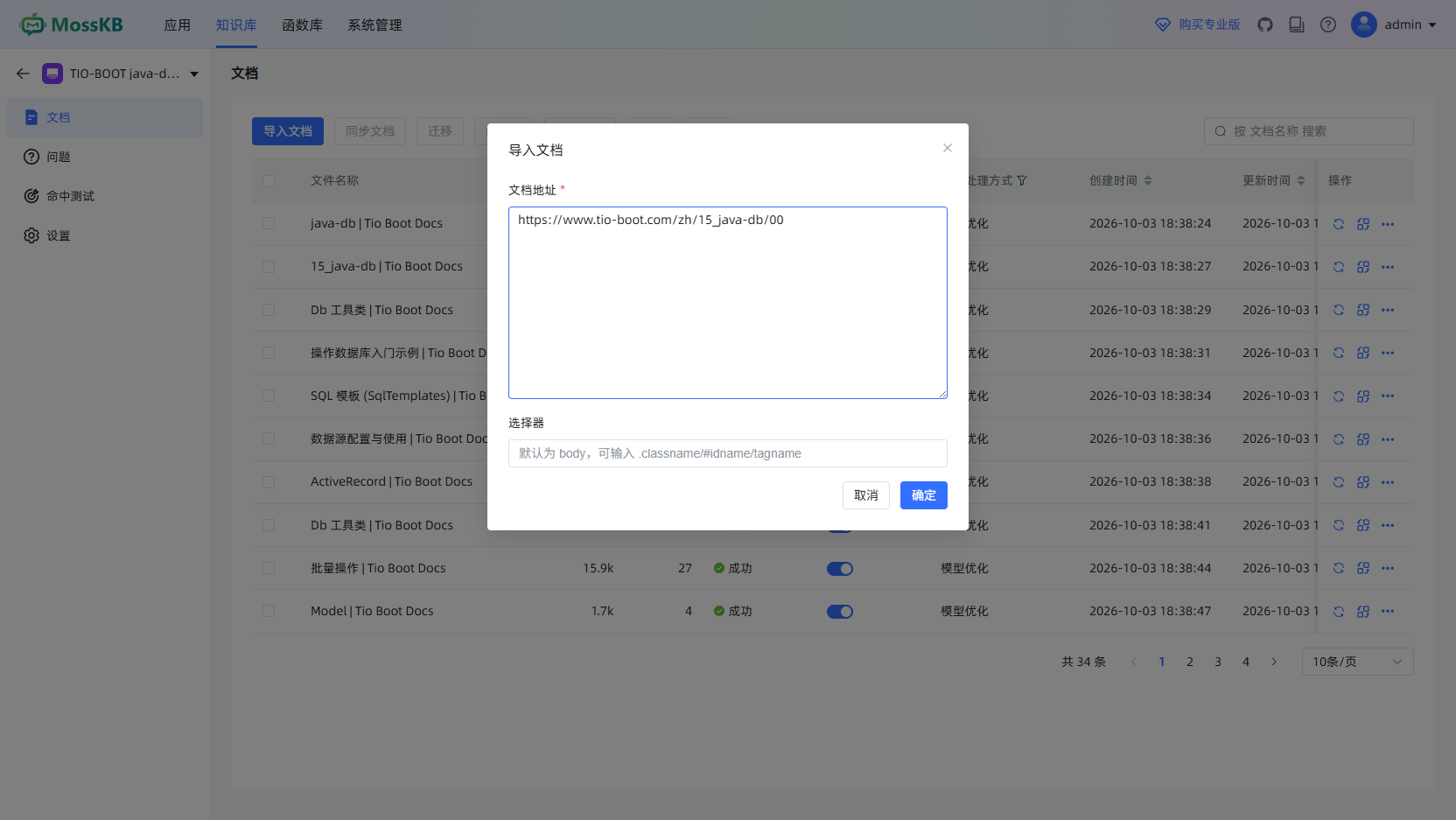The height and width of the screenshot is (820, 1456).
Task: Click the admin user avatar
Action: (1364, 25)
